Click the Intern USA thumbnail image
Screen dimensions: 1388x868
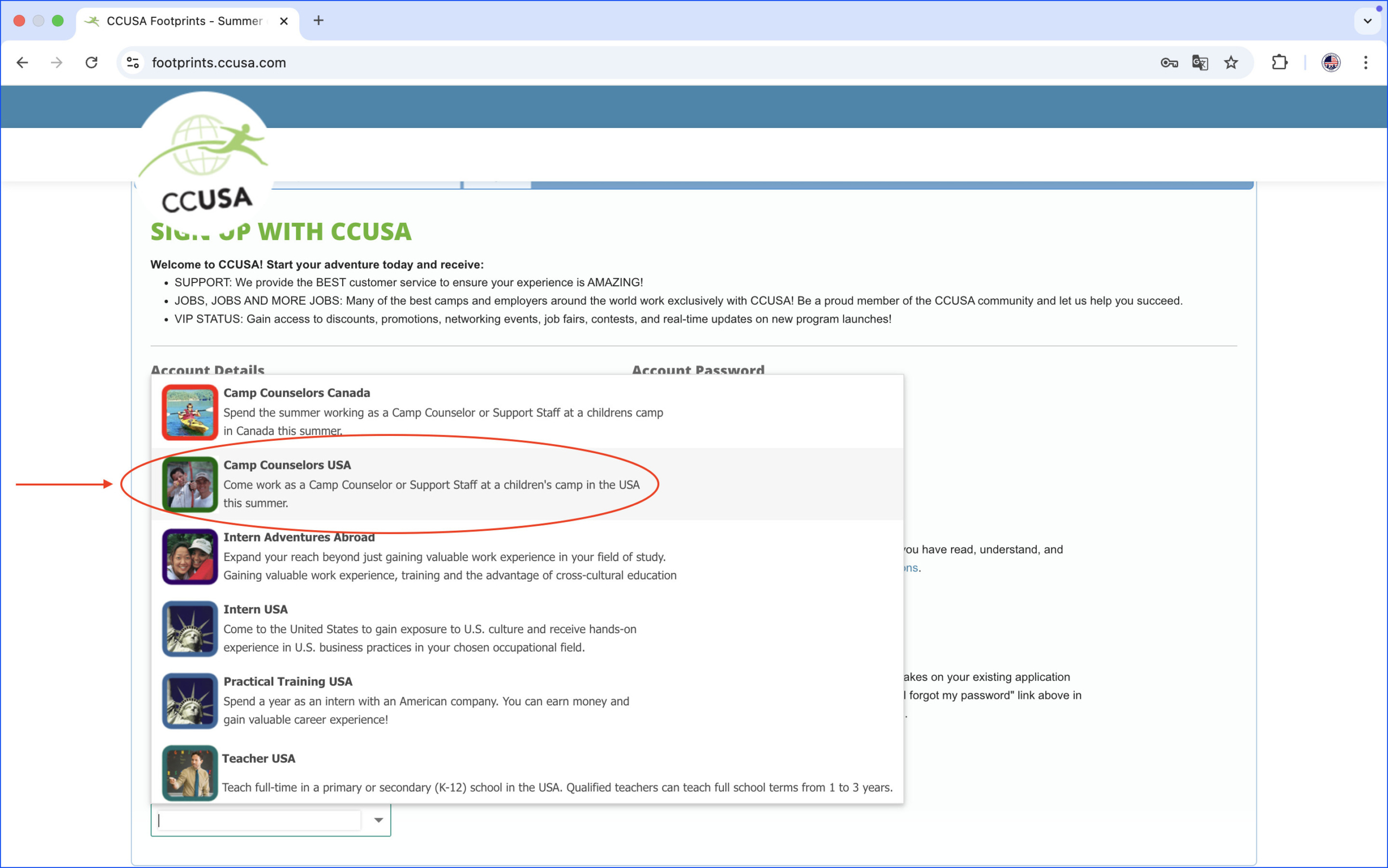(x=190, y=628)
